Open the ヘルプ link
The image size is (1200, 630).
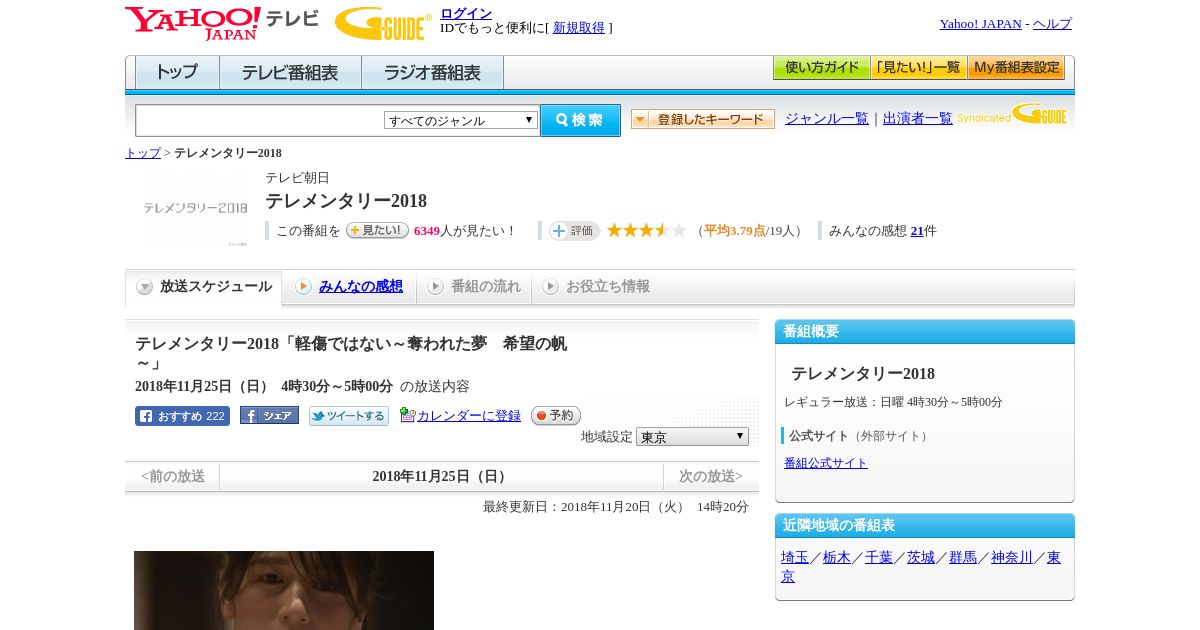point(1052,24)
